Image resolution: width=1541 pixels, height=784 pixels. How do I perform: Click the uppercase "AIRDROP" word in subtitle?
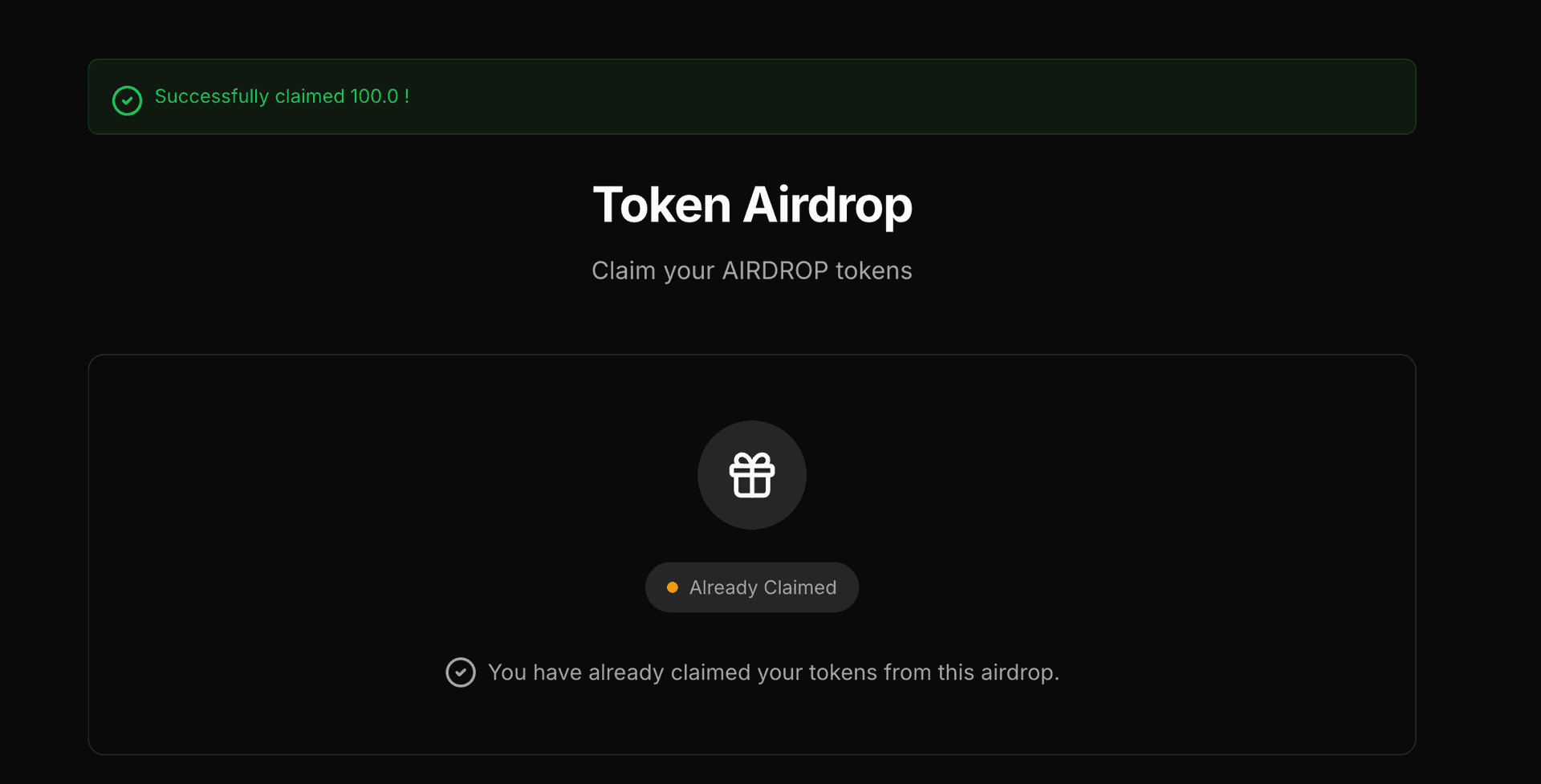point(775,270)
